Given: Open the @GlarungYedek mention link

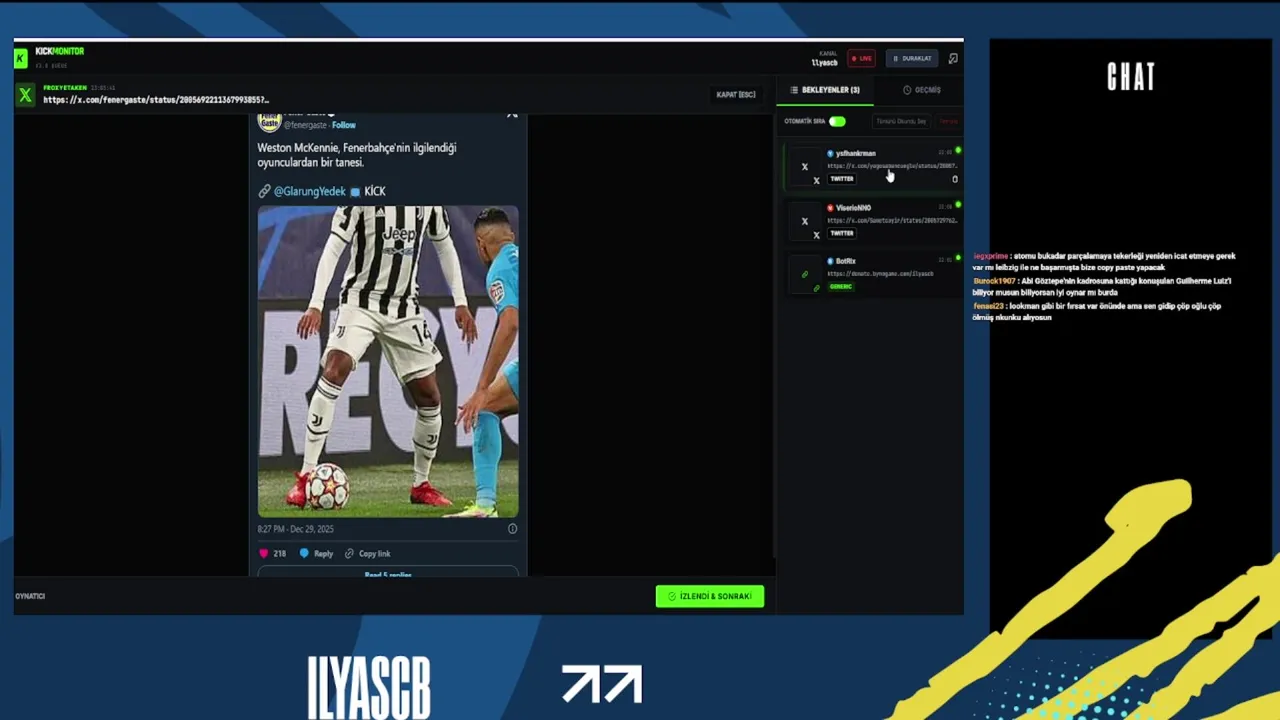Looking at the screenshot, I should click(310, 191).
